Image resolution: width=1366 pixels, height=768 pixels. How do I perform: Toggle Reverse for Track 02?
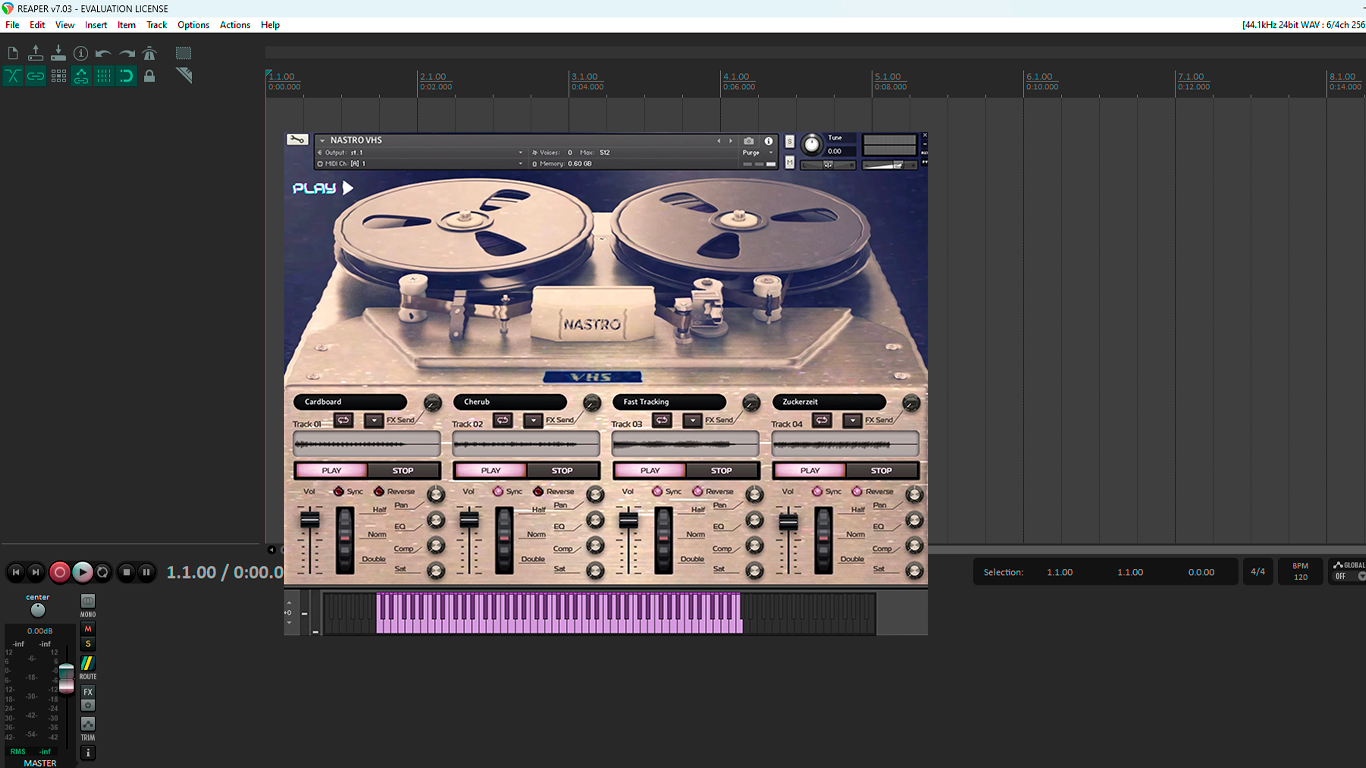[x=539, y=491]
